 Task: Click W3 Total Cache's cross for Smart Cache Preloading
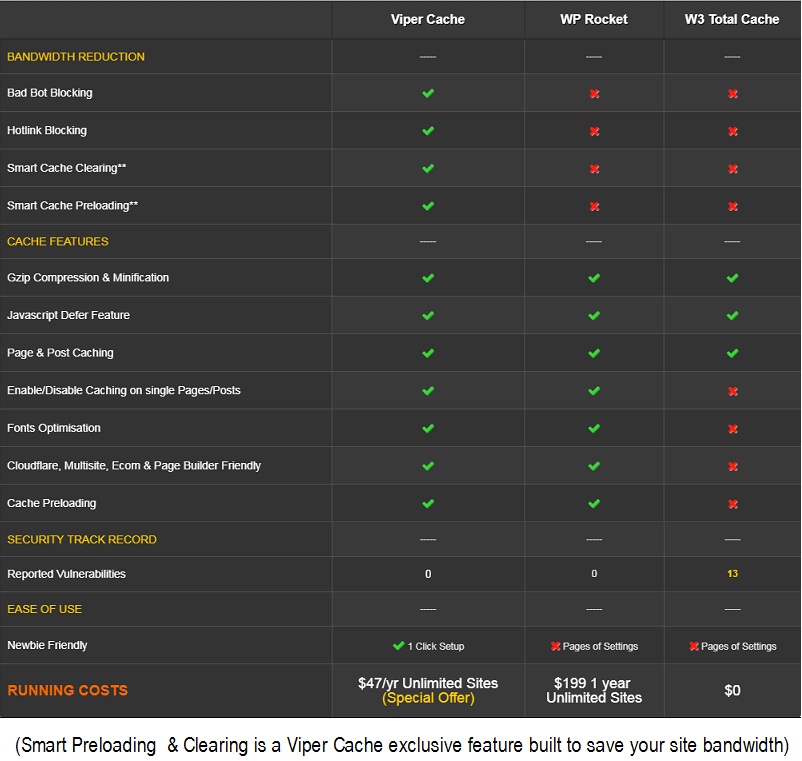tap(733, 207)
